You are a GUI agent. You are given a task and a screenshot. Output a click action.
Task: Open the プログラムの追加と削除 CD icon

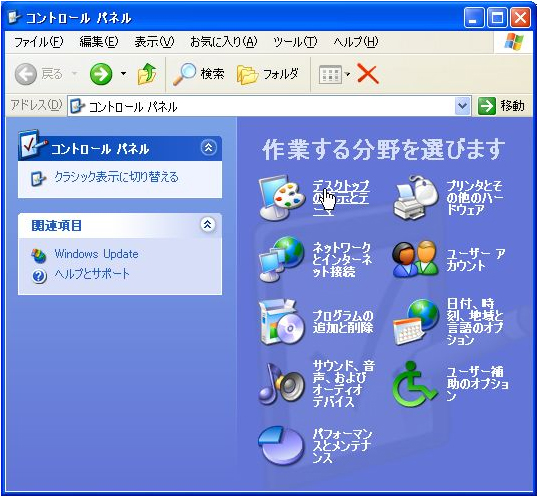click(282, 322)
